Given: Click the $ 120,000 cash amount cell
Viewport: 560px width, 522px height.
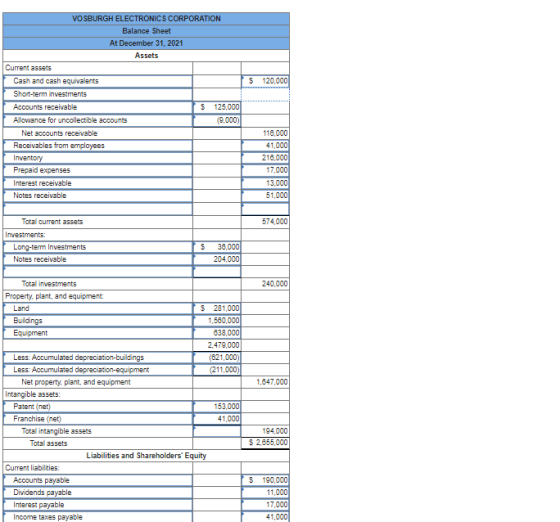Looking at the screenshot, I should (x=265, y=81).
